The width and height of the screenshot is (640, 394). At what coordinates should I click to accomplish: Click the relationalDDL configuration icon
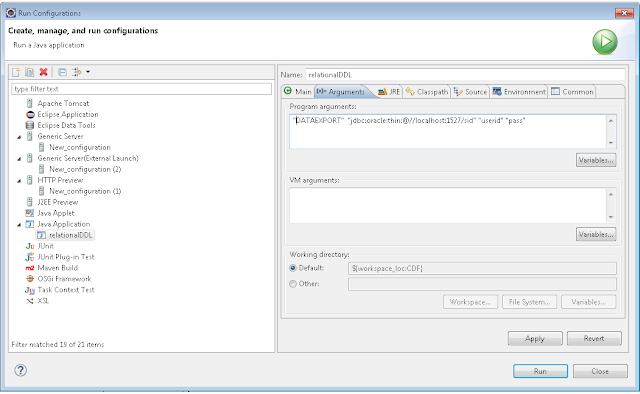41,235
